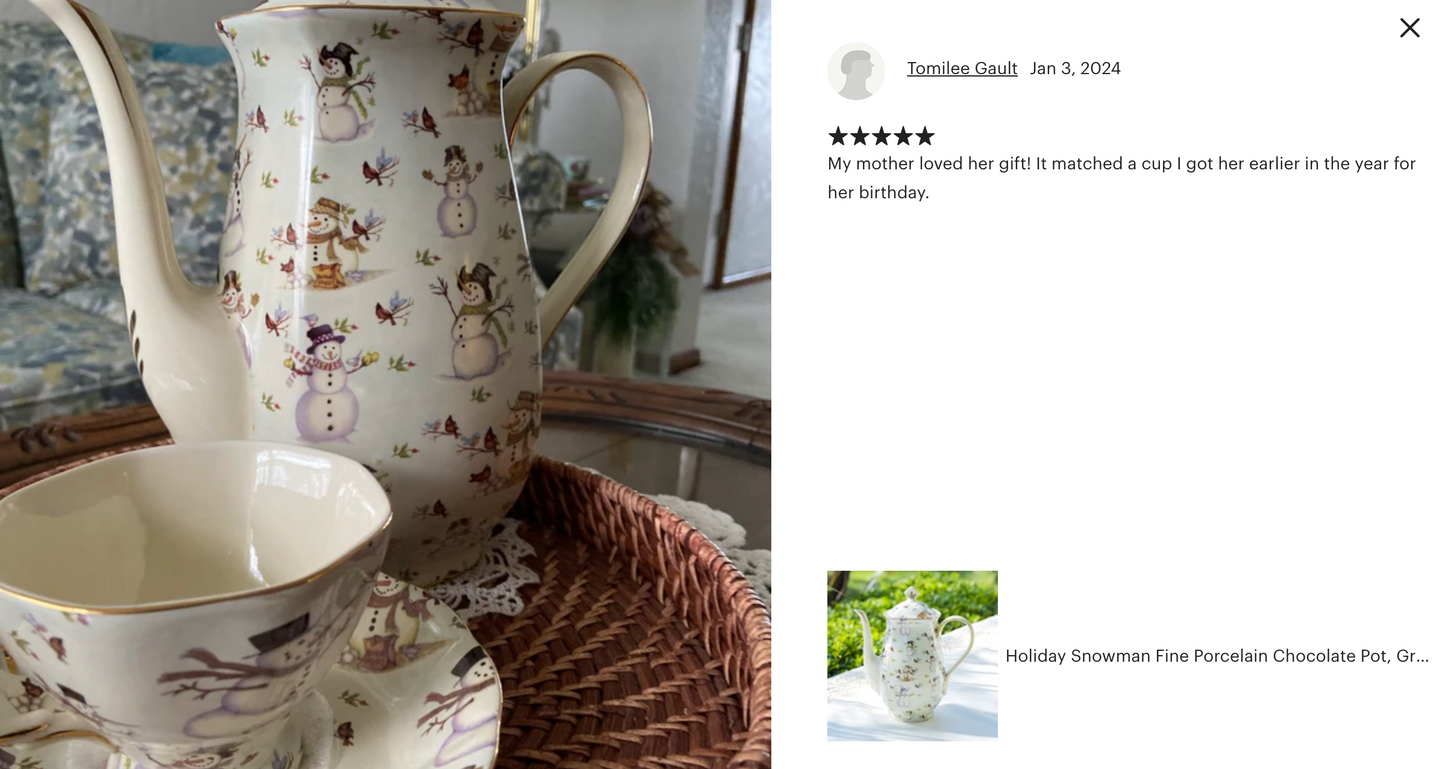Open the Holiday Snowman Fine Porcelain Chocolate Pot link

pyautogui.click(x=1217, y=656)
